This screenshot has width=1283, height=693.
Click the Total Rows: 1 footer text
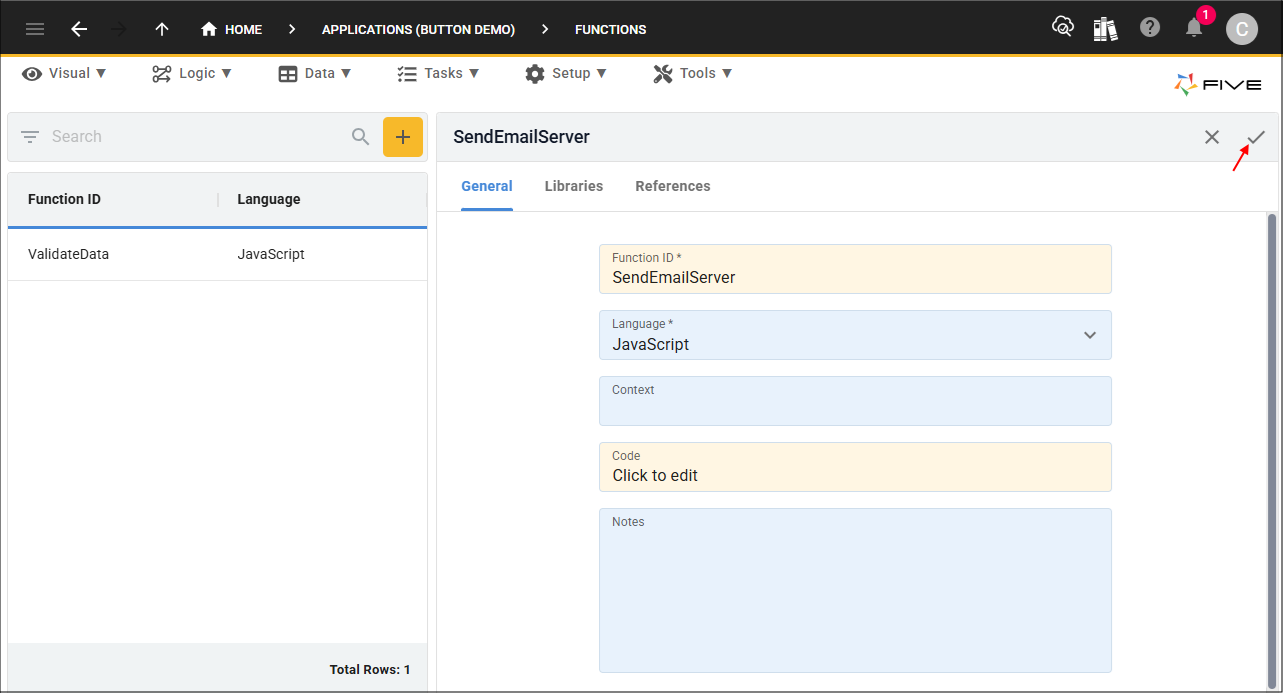tap(370, 670)
